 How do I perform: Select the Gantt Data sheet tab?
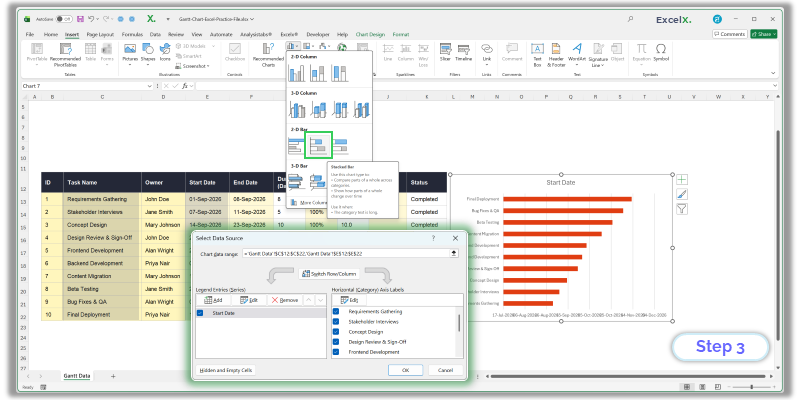[x=77, y=376]
